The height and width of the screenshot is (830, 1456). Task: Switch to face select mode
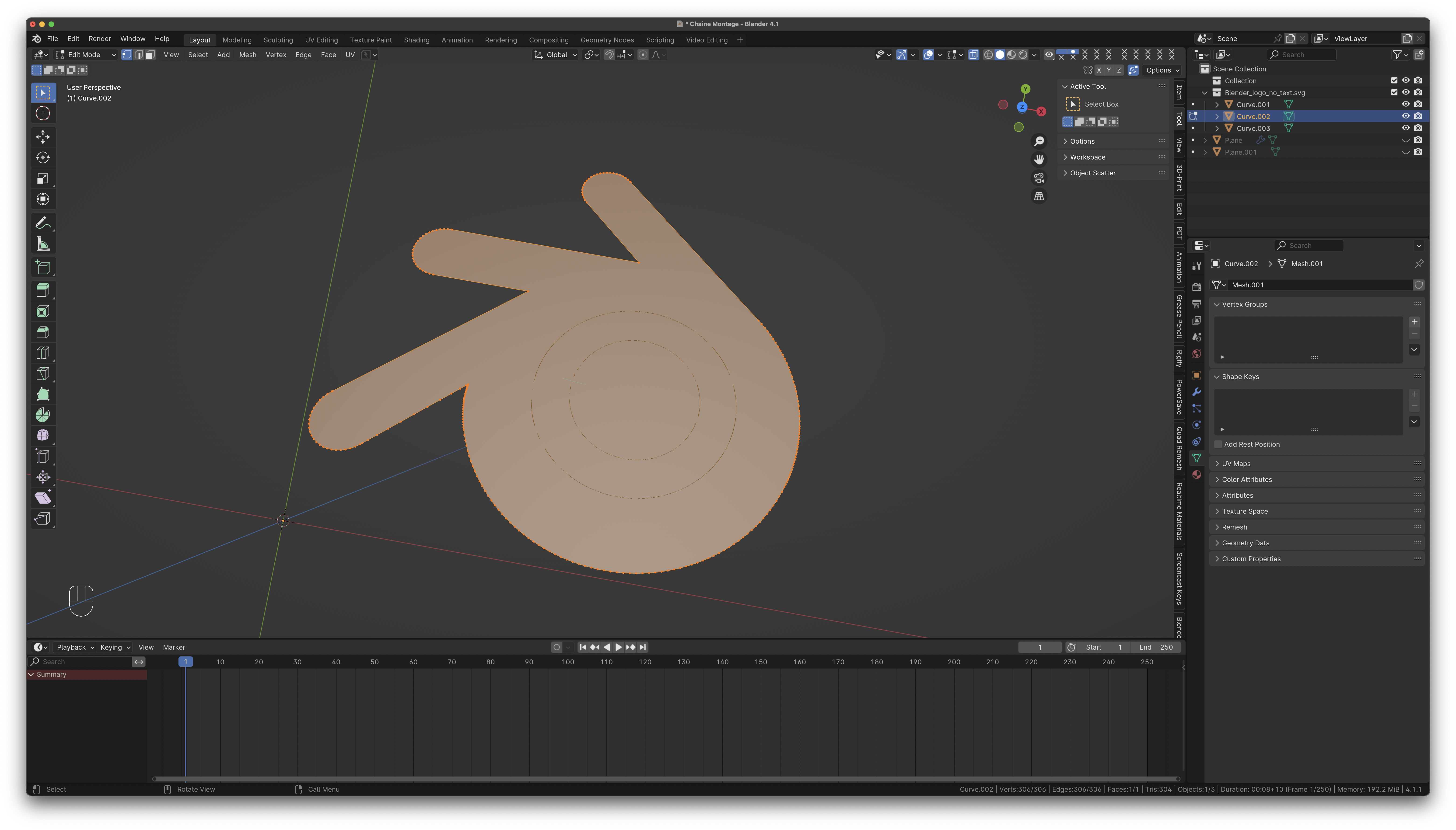(150, 55)
